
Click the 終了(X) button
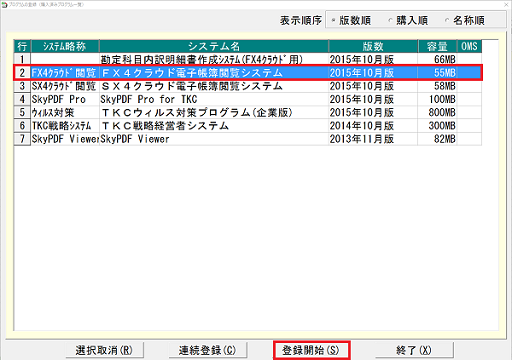[414, 350]
